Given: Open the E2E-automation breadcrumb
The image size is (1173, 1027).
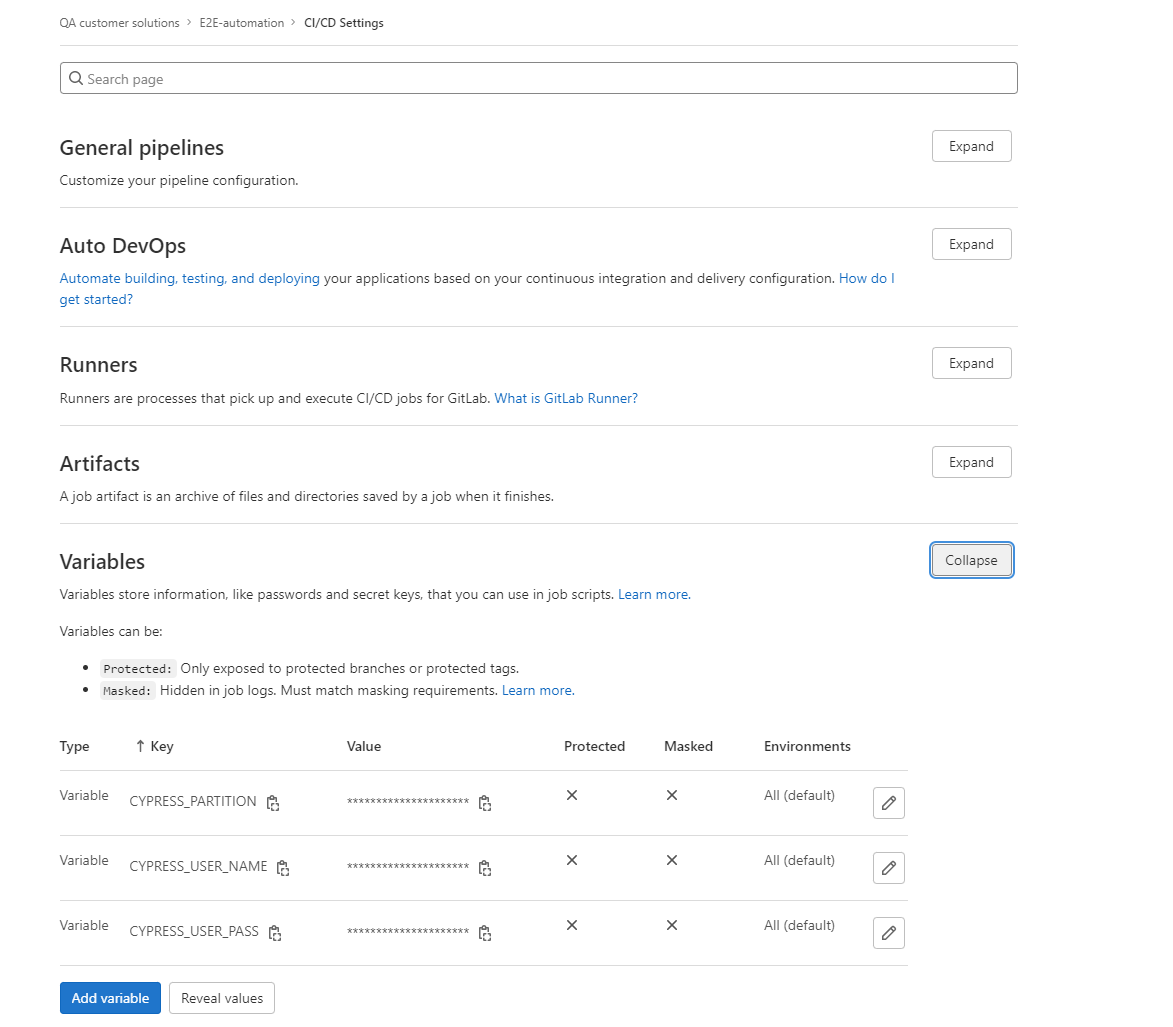Looking at the screenshot, I should (242, 23).
